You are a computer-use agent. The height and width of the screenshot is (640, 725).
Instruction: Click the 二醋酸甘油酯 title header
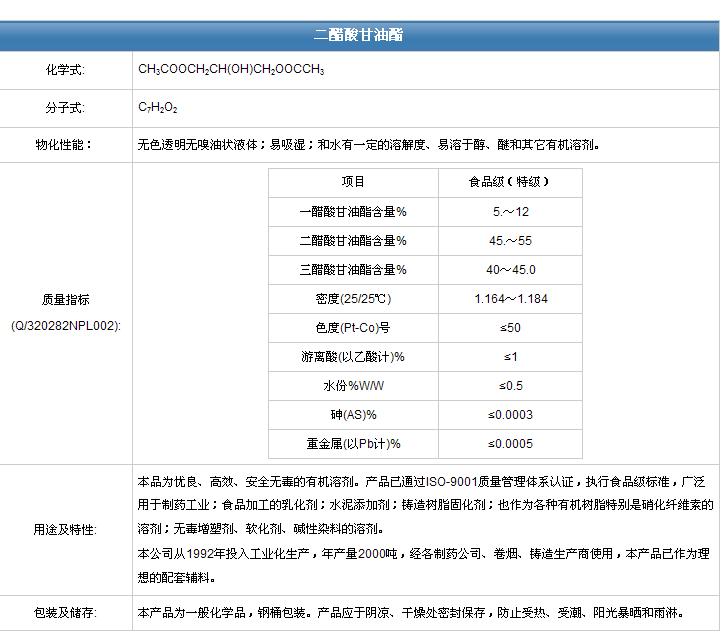click(359, 35)
